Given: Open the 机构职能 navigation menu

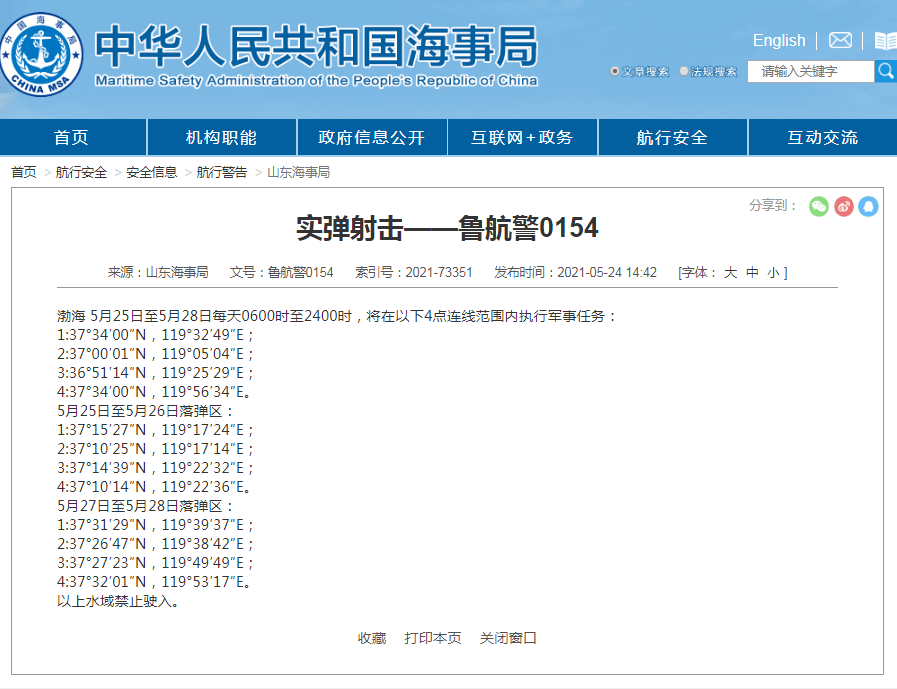Looking at the screenshot, I should (x=222, y=137).
